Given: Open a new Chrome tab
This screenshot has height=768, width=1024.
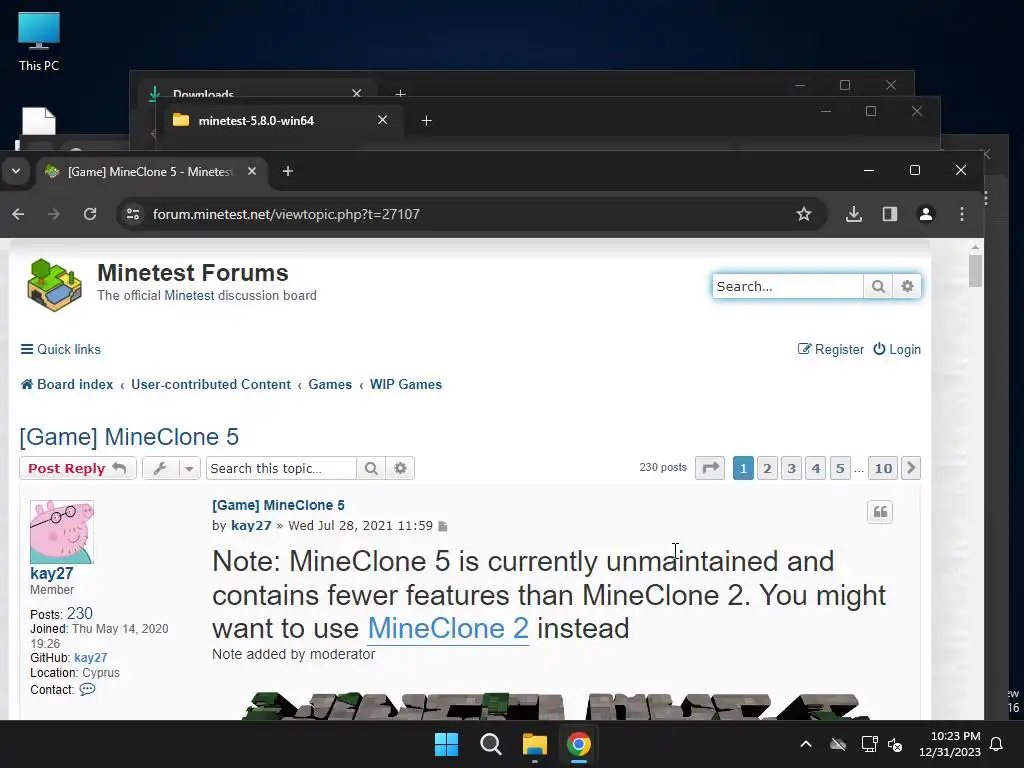Looking at the screenshot, I should pos(287,171).
